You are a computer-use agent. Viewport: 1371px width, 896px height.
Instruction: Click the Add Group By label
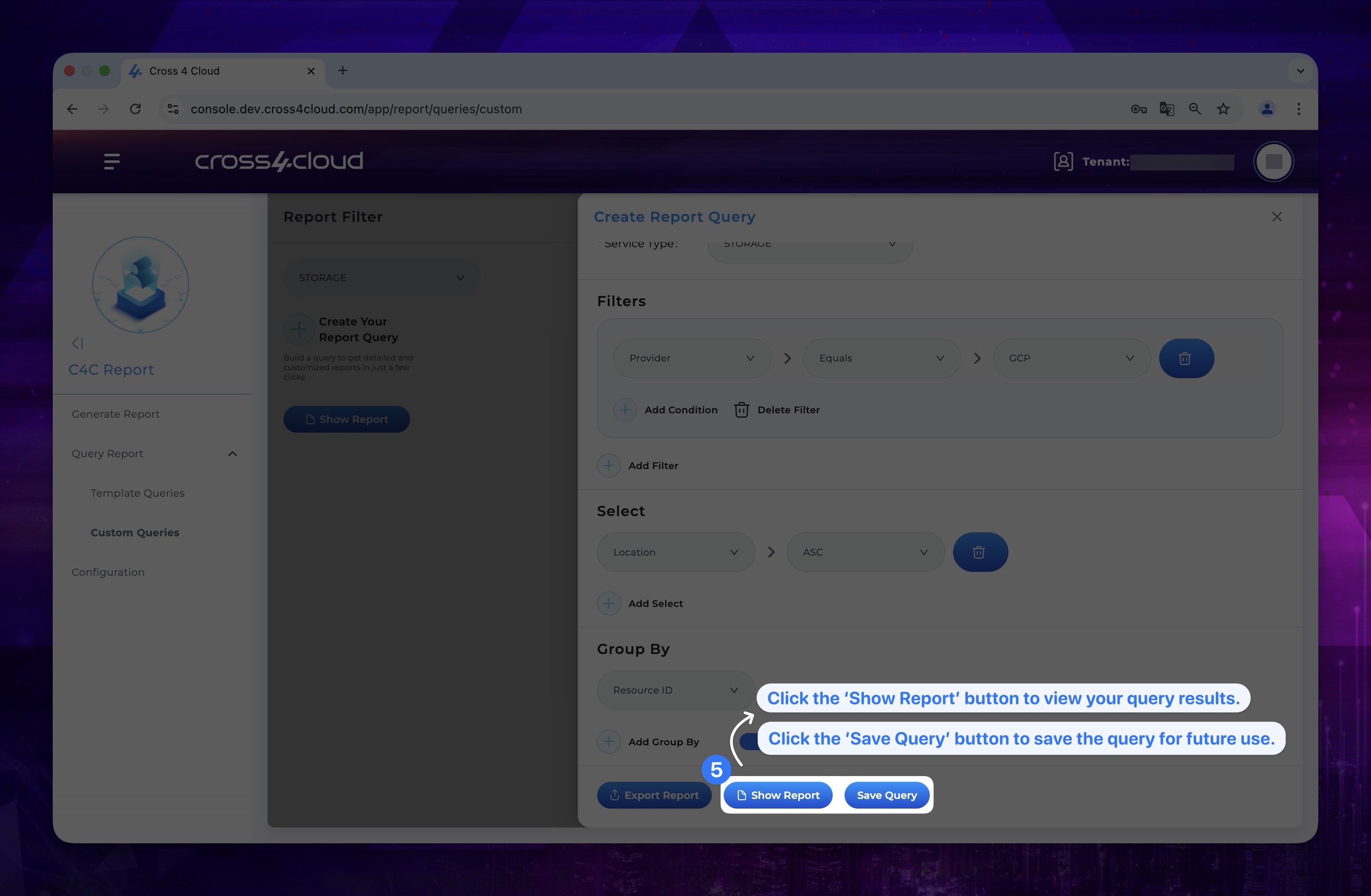[664, 742]
